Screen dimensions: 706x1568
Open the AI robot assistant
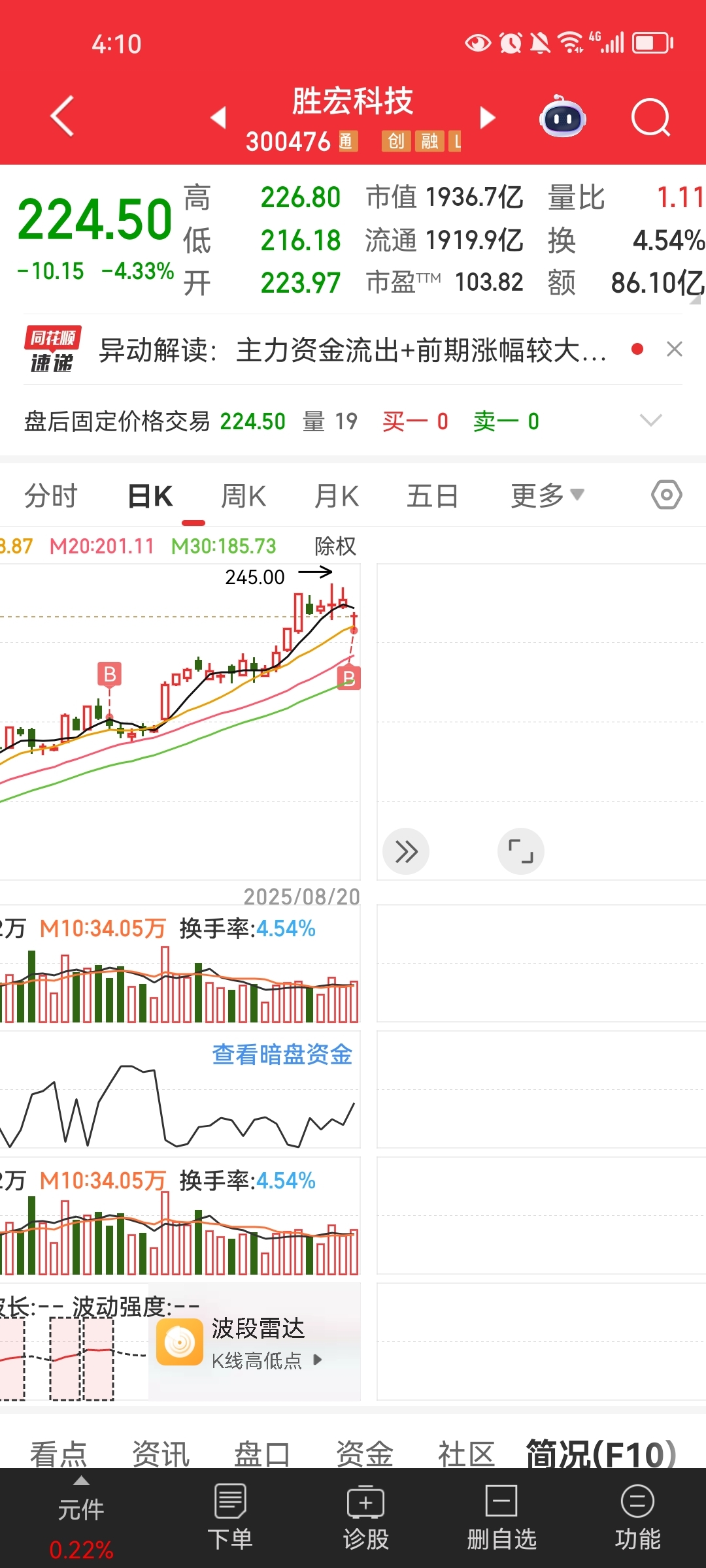tap(562, 118)
